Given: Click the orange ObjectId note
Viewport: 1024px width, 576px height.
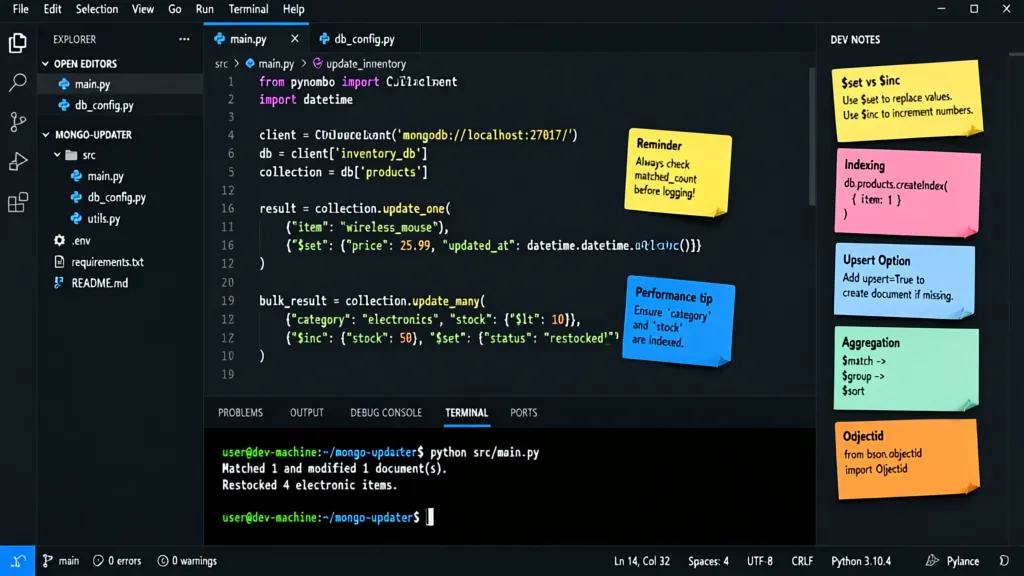Looking at the screenshot, I should point(906,460).
